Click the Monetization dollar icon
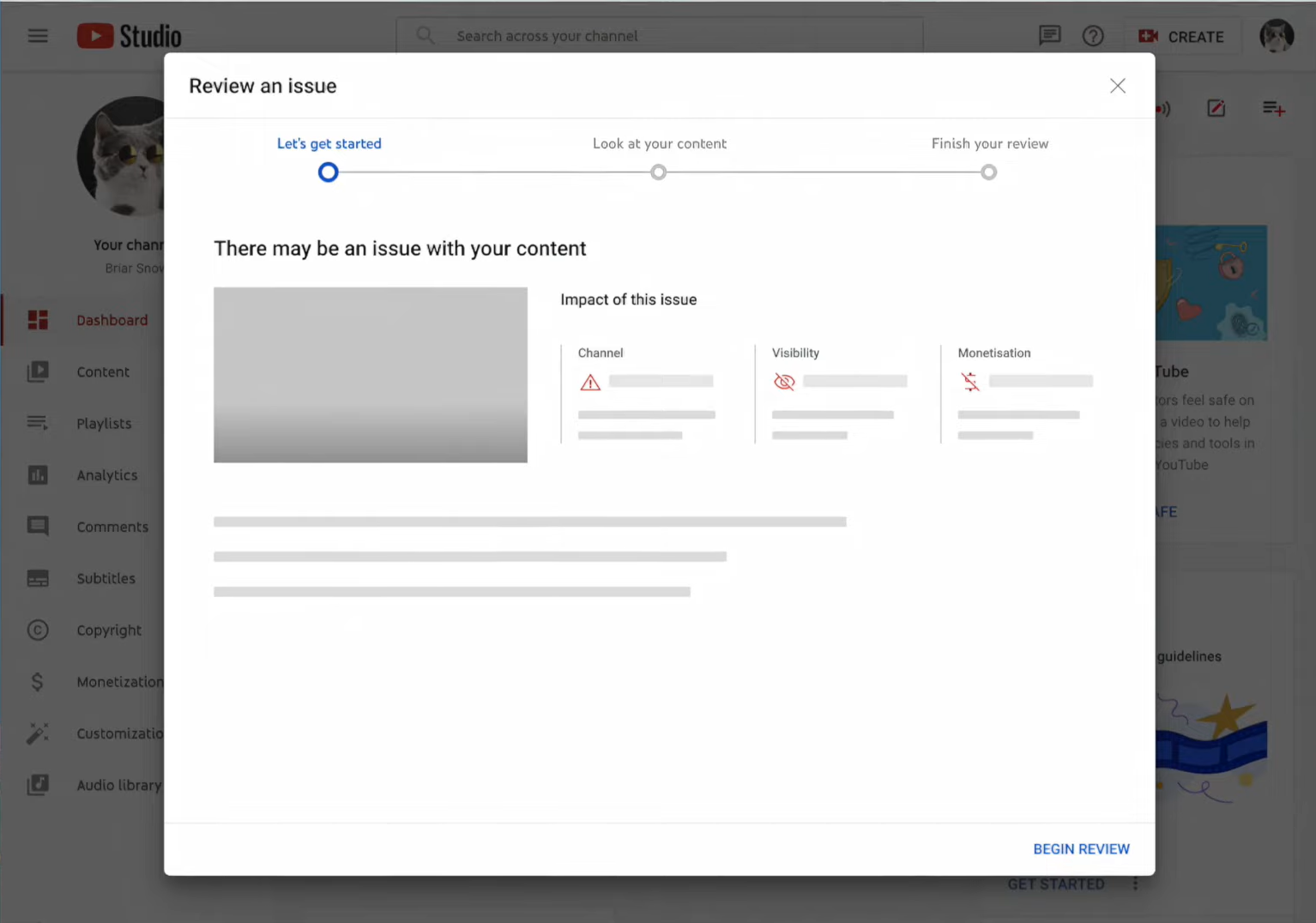Screen dimensions: 1316x923 click(37, 681)
